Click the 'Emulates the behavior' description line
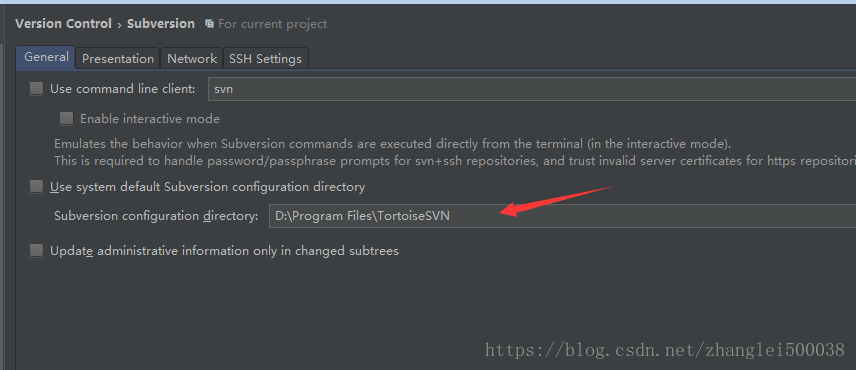The image size is (856, 370). coord(393,145)
